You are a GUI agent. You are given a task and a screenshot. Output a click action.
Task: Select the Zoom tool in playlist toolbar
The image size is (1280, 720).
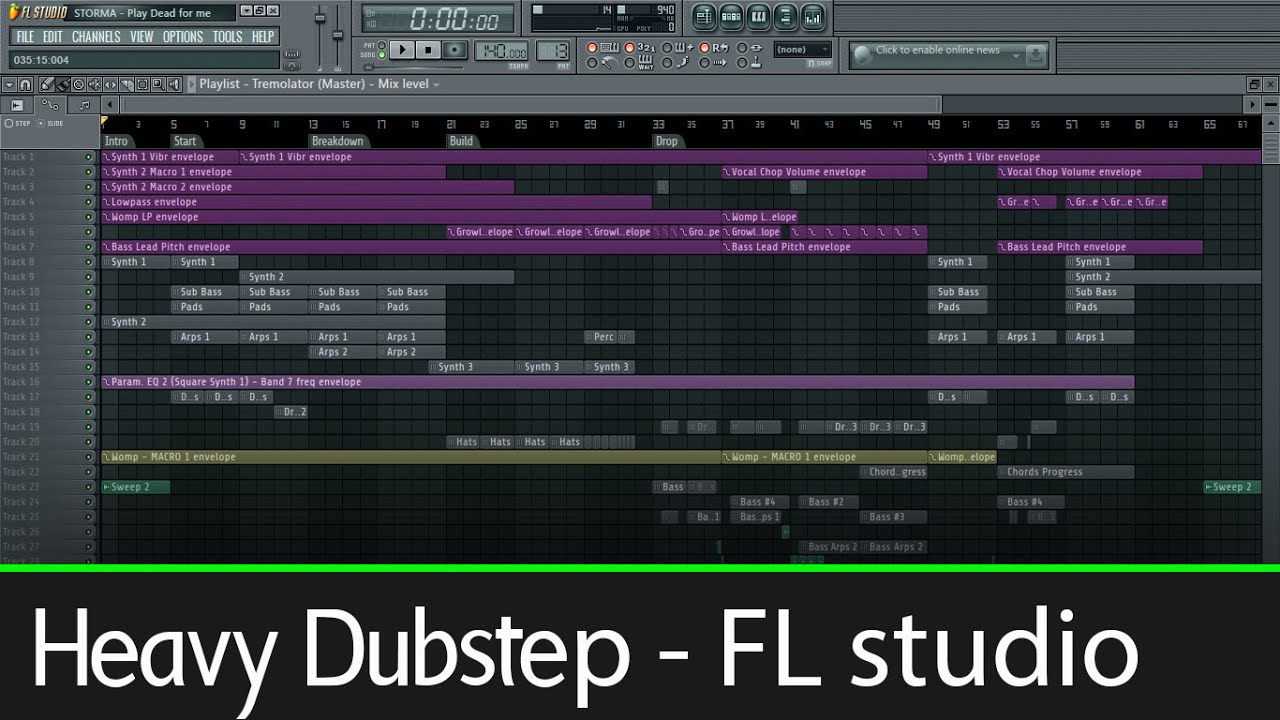point(158,85)
